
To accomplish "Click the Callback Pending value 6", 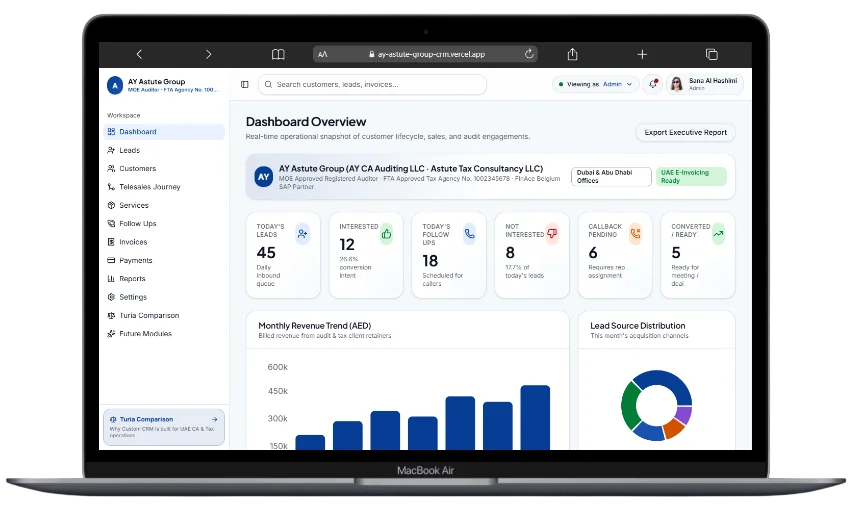I will [593, 253].
